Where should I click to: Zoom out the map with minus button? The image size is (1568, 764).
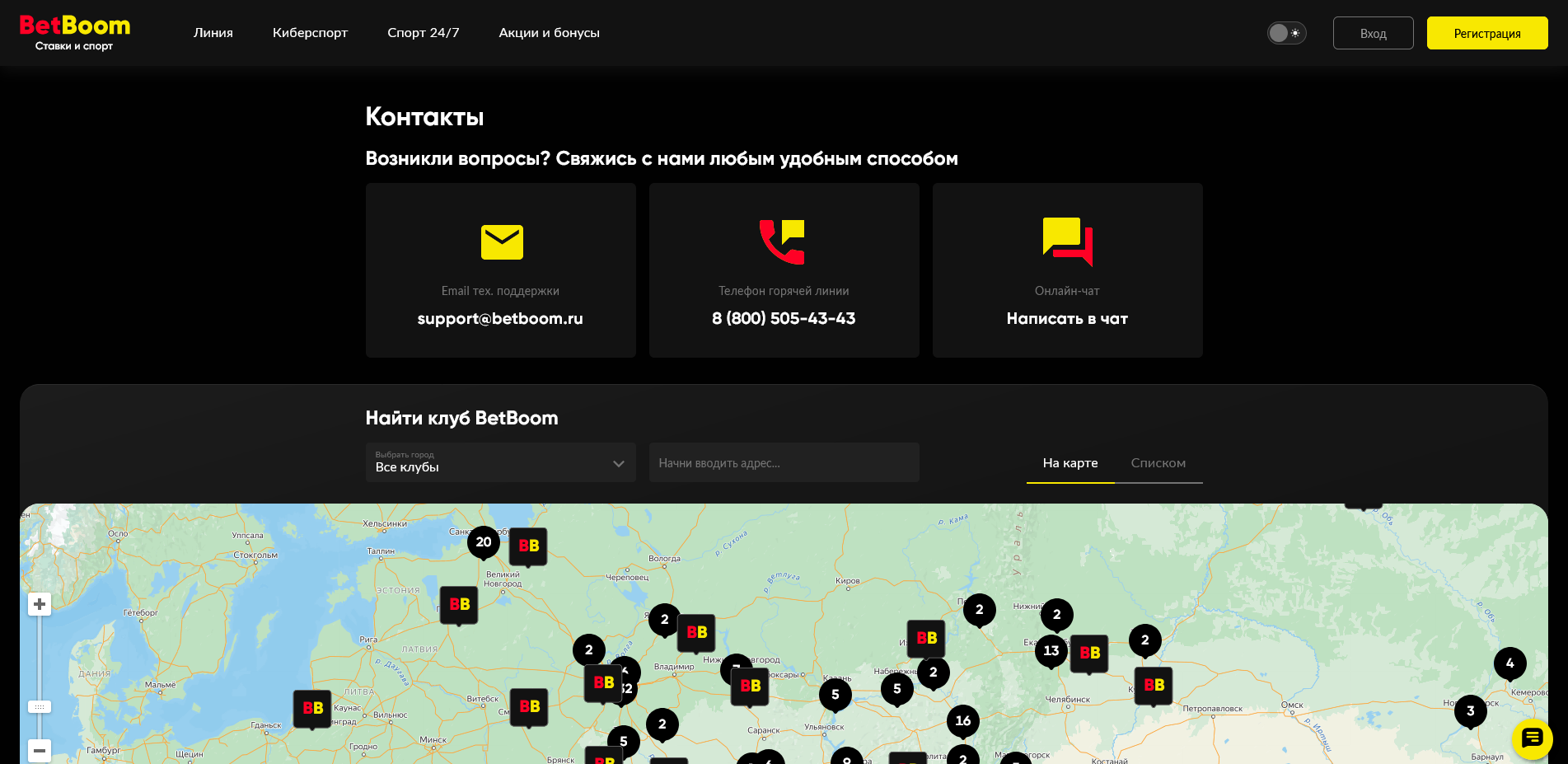[40, 751]
